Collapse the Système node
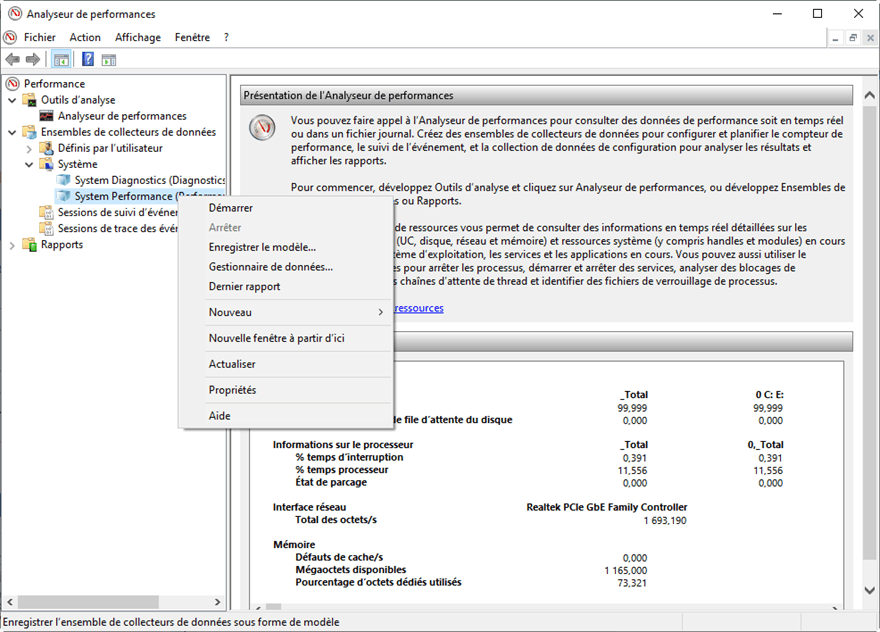880x632 pixels. (29, 164)
